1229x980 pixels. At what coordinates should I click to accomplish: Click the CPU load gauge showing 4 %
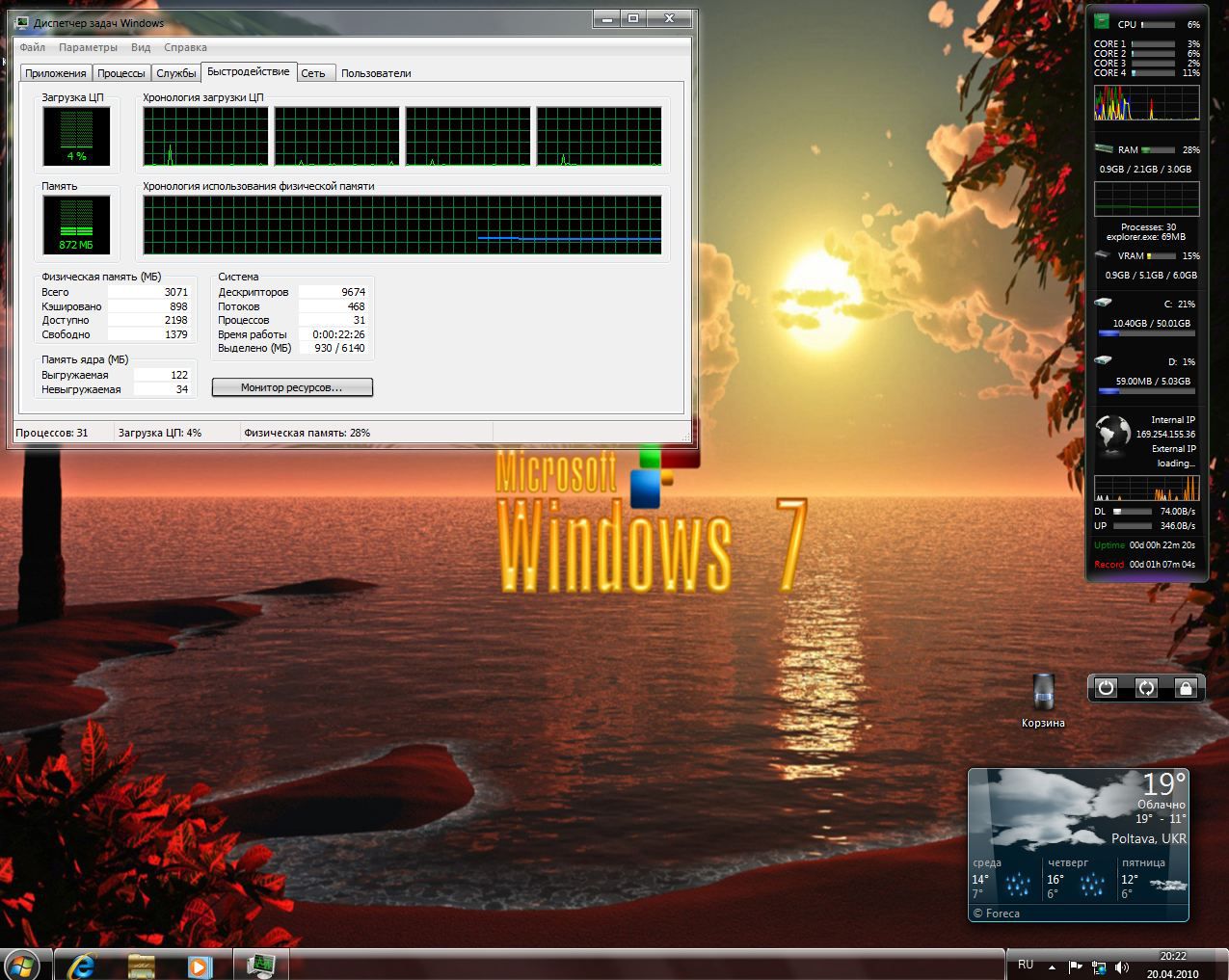click(76, 136)
